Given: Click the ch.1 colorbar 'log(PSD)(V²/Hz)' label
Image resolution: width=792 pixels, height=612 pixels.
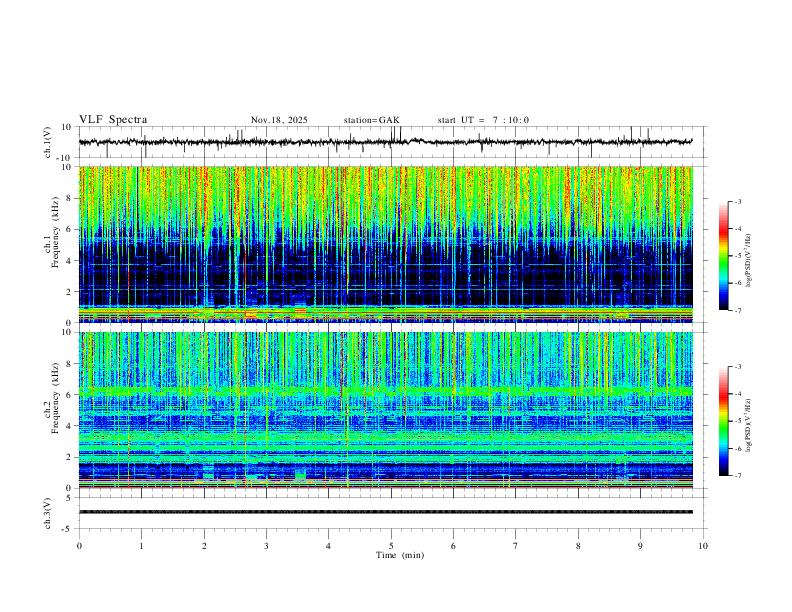Looking at the screenshot, I should pos(748,261).
